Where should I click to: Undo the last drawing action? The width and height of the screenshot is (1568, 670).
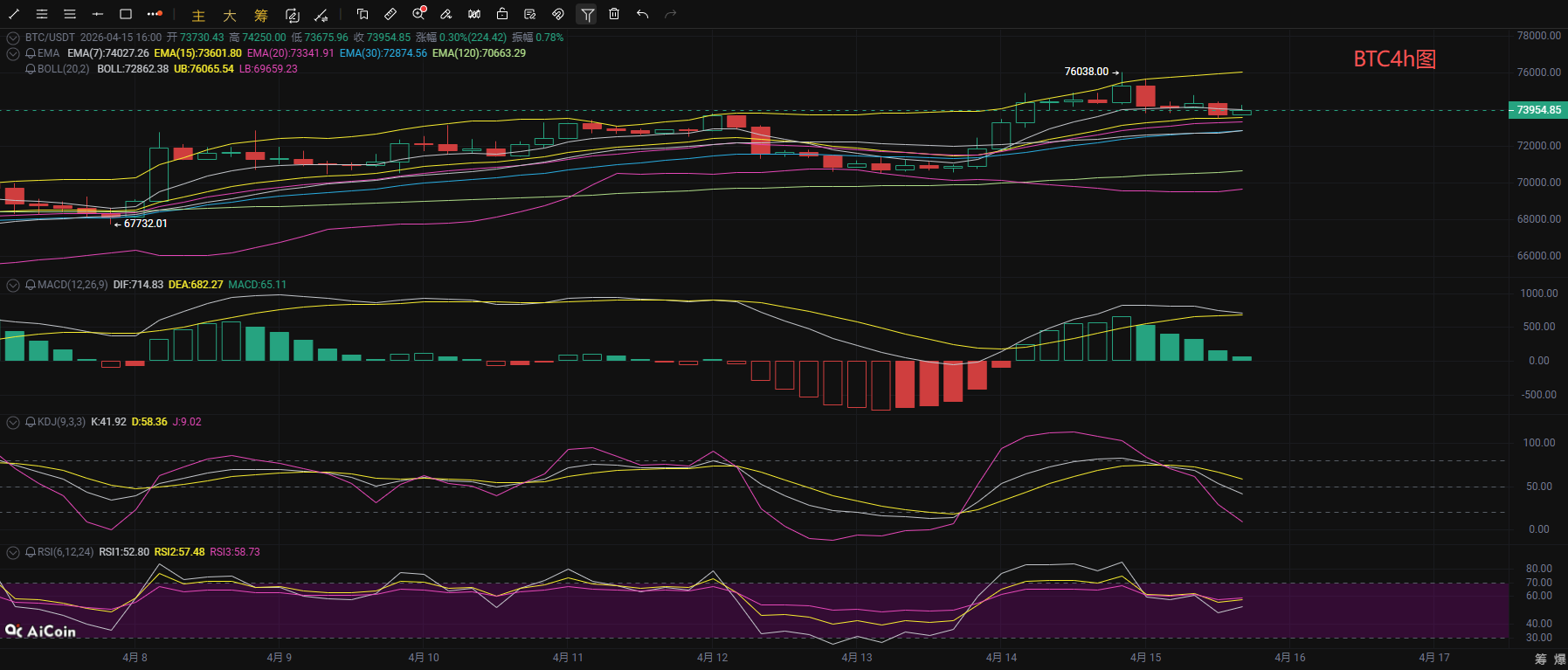tap(642, 14)
